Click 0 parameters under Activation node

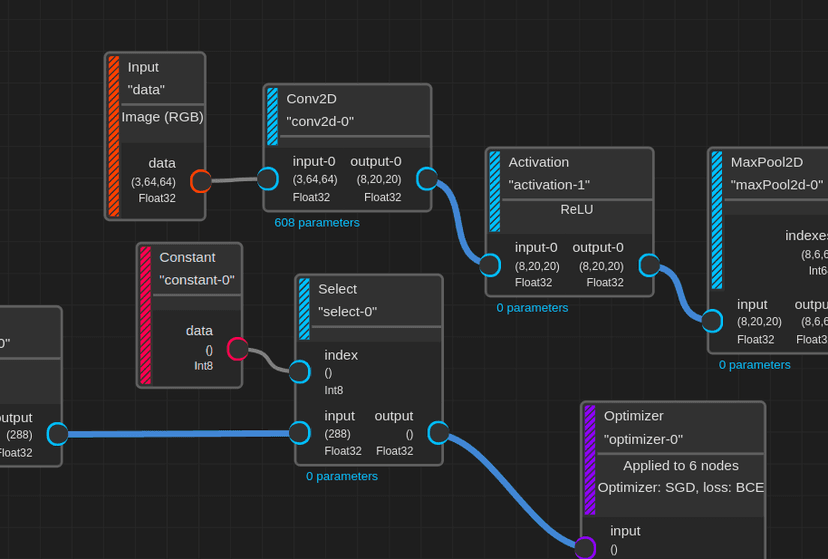point(532,308)
